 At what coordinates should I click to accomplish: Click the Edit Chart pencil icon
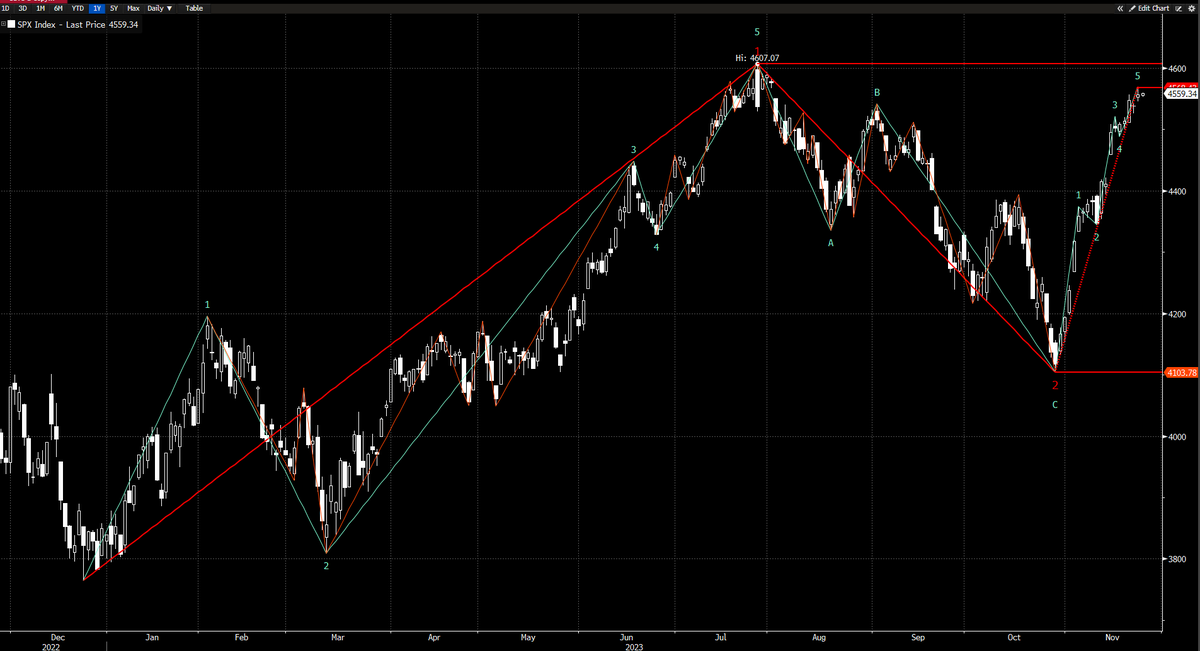coord(1133,8)
